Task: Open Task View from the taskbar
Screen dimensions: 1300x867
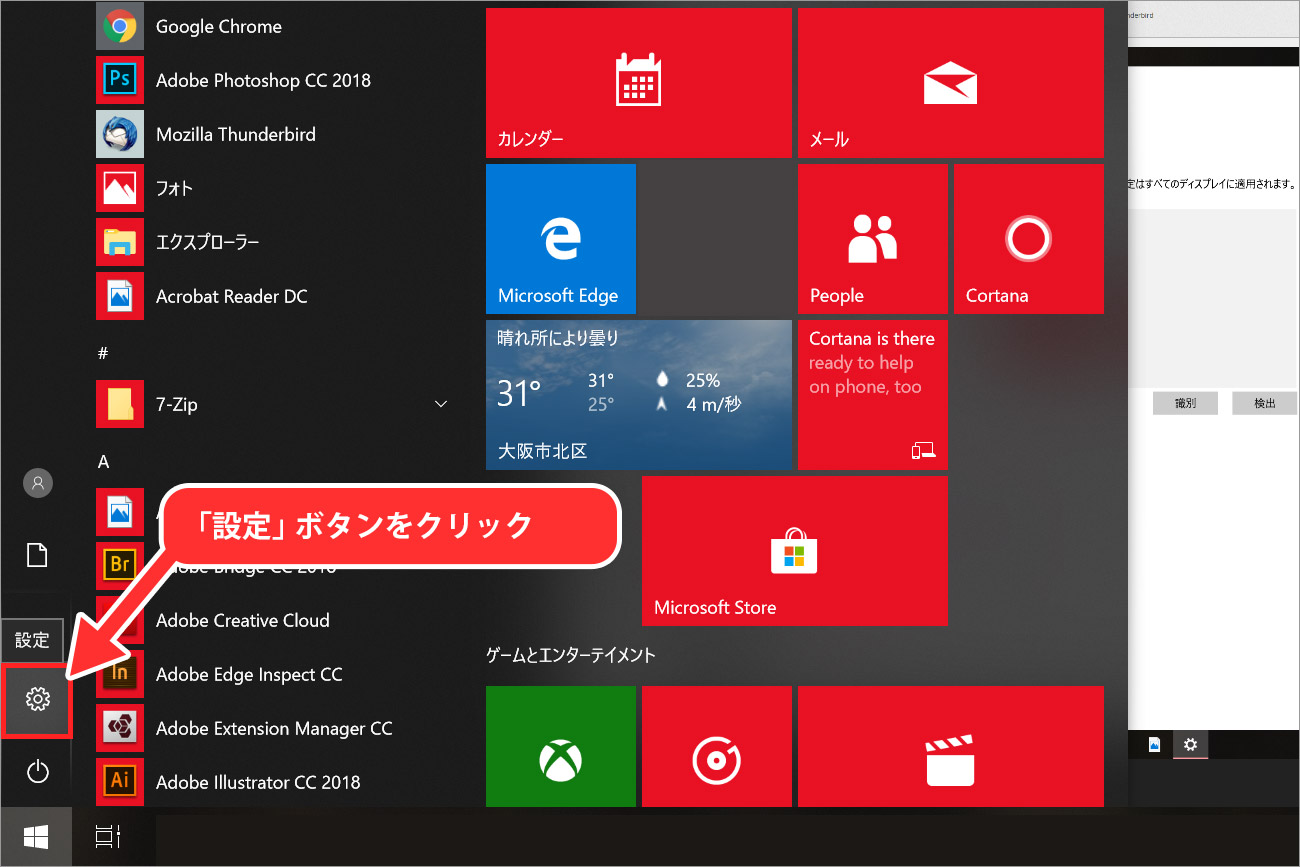Action: tap(107, 836)
